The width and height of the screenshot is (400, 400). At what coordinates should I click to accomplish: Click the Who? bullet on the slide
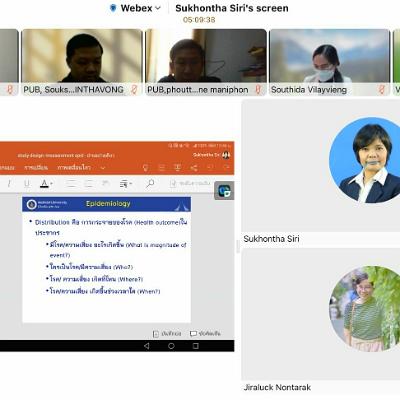point(89,267)
